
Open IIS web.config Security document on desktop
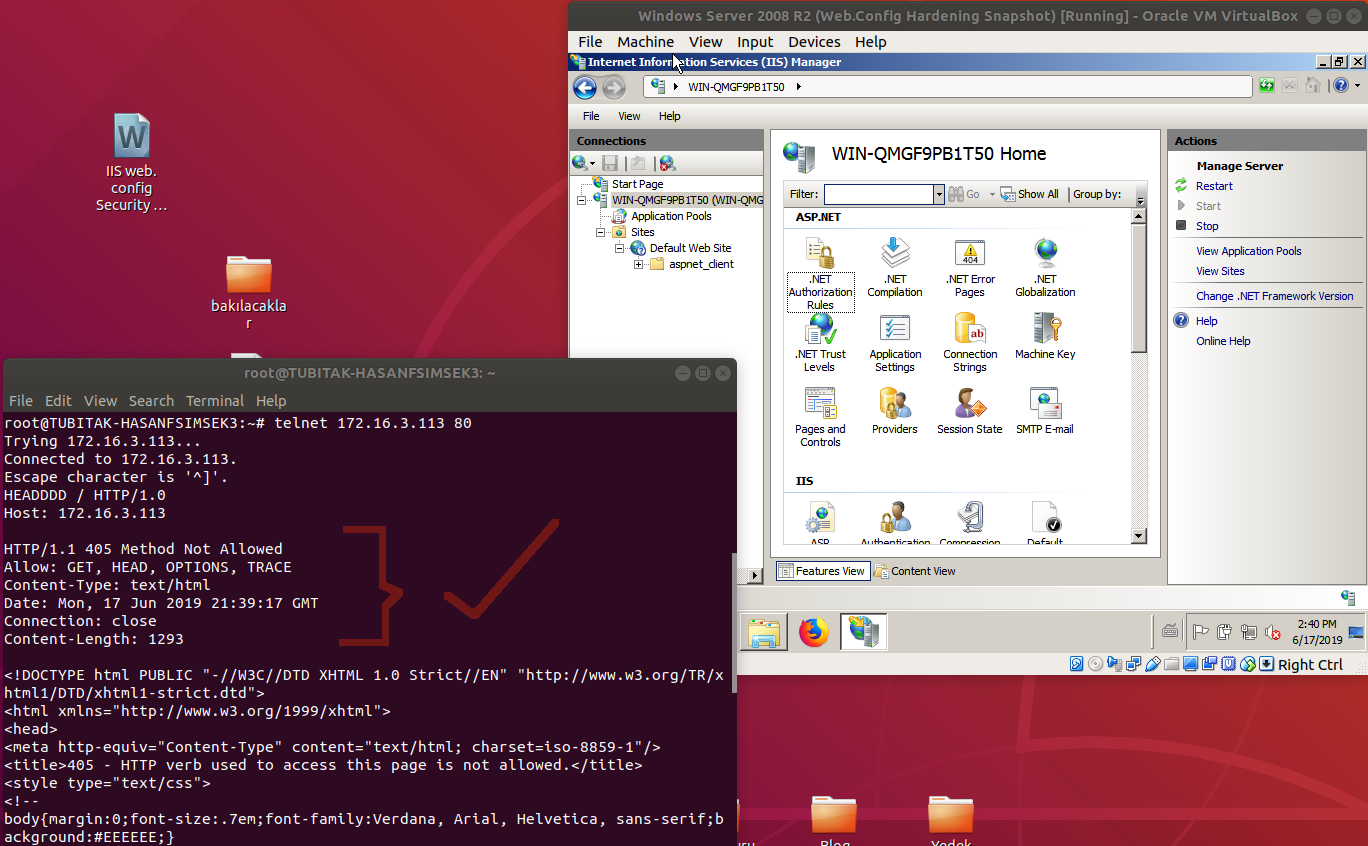pyautogui.click(x=131, y=163)
